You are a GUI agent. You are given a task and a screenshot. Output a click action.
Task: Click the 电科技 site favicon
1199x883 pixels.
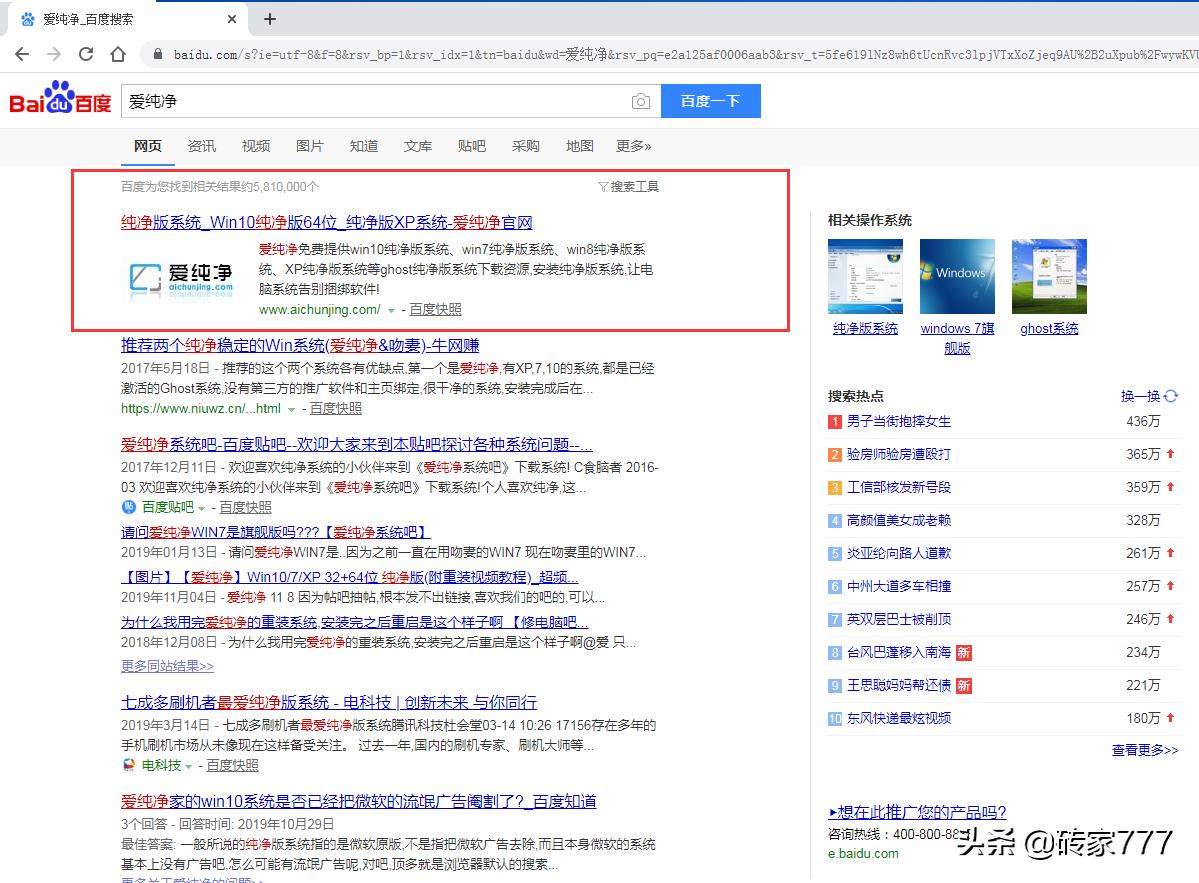click(x=128, y=766)
